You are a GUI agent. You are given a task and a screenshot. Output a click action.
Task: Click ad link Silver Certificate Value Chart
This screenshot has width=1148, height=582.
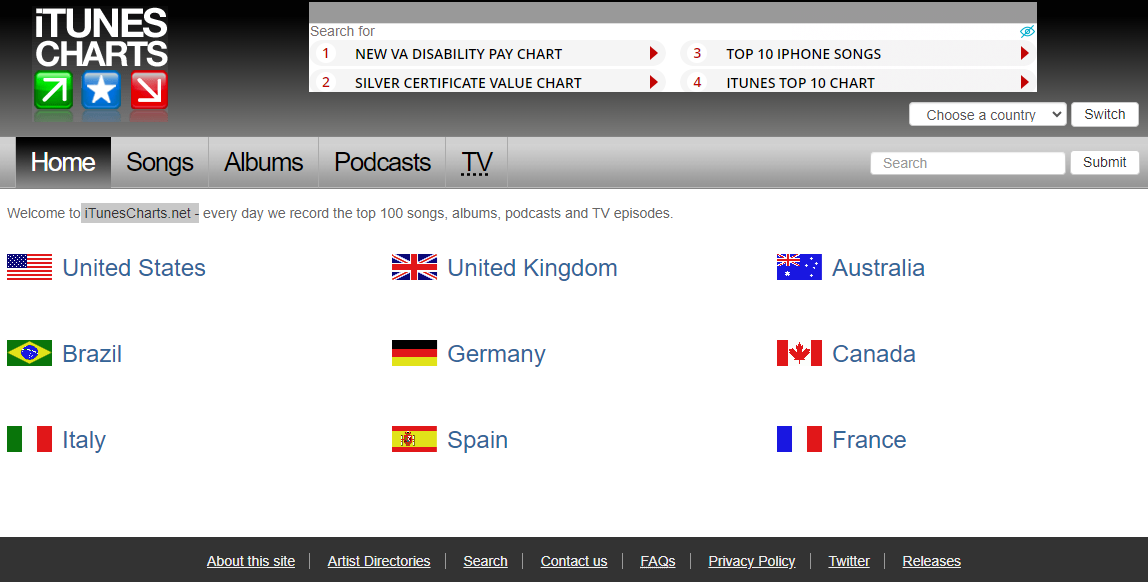pos(469,83)
